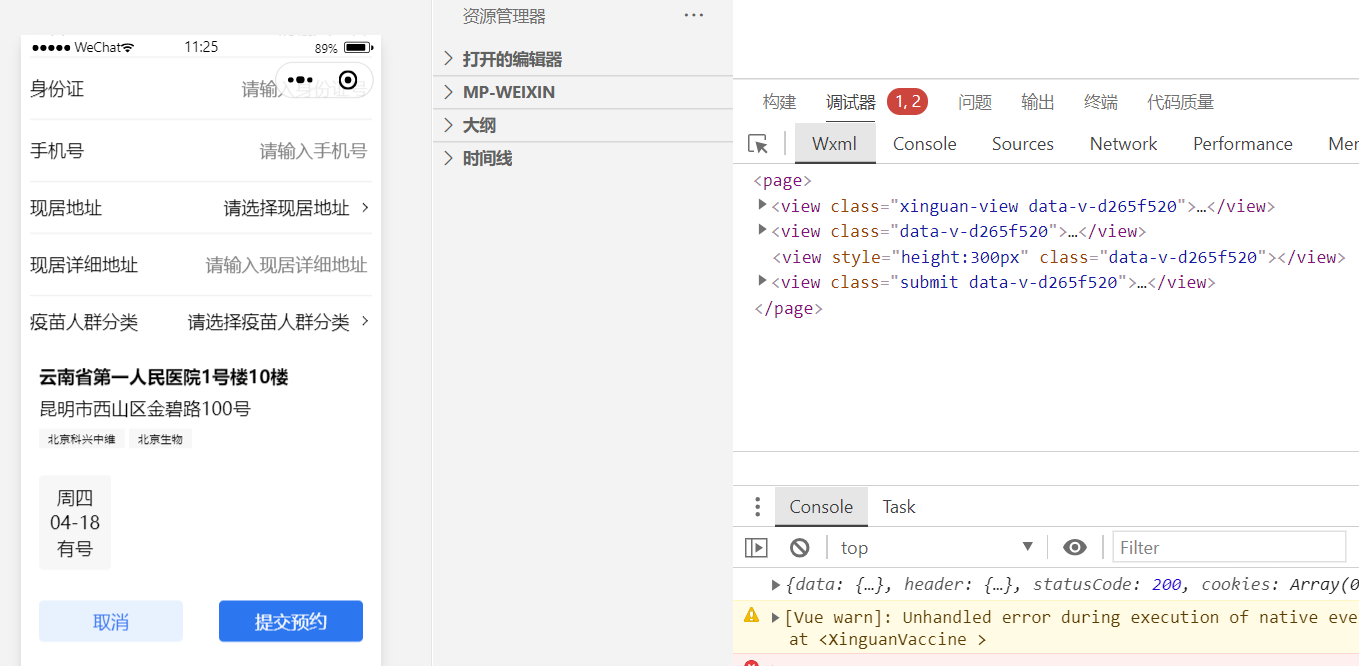Click the 云南省第一人民医院1号楼10楼 title
This screenshot has height=666, width=1359.
tap(164, 377)
